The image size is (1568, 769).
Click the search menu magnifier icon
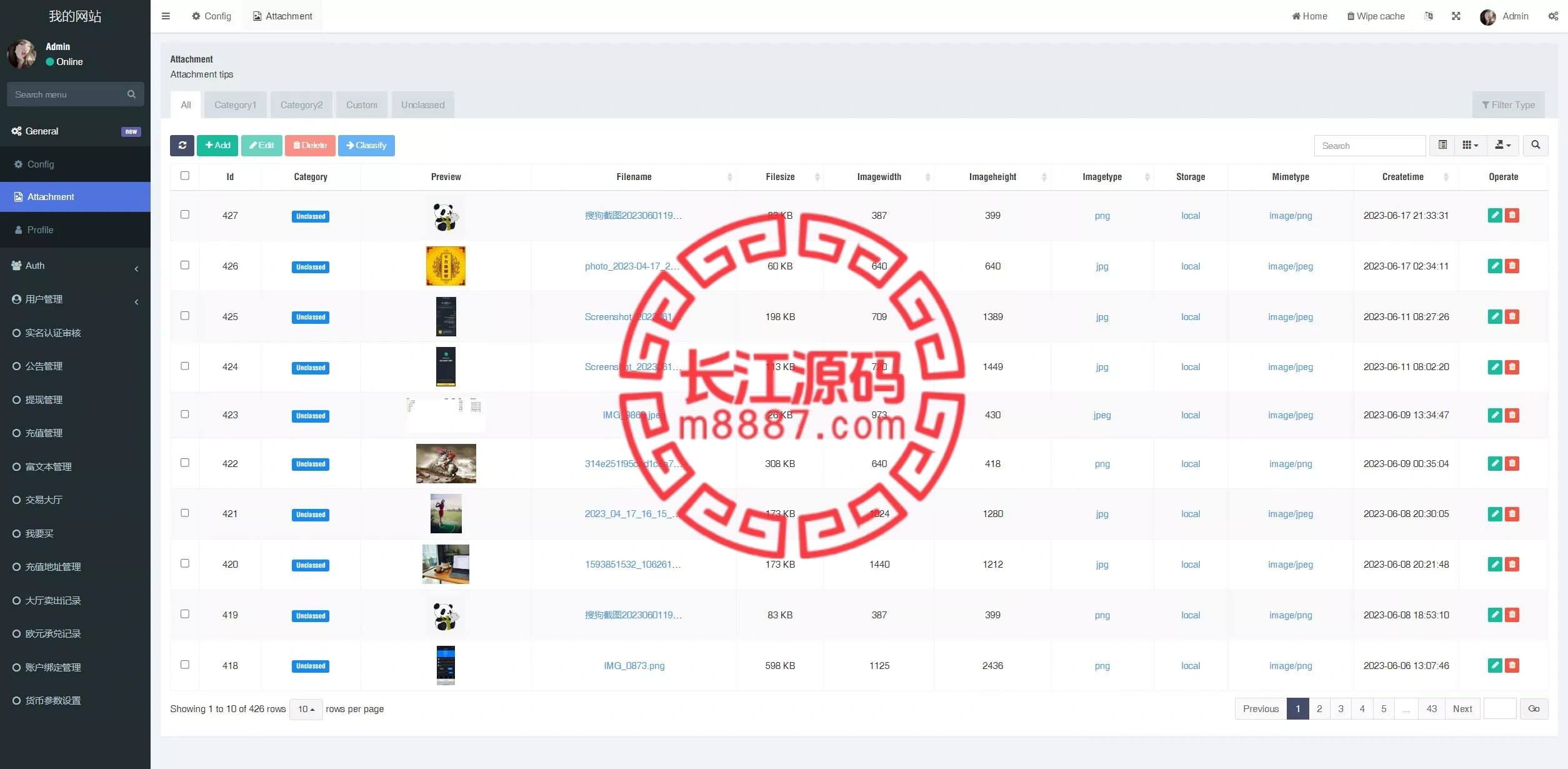tap(131, 94)
